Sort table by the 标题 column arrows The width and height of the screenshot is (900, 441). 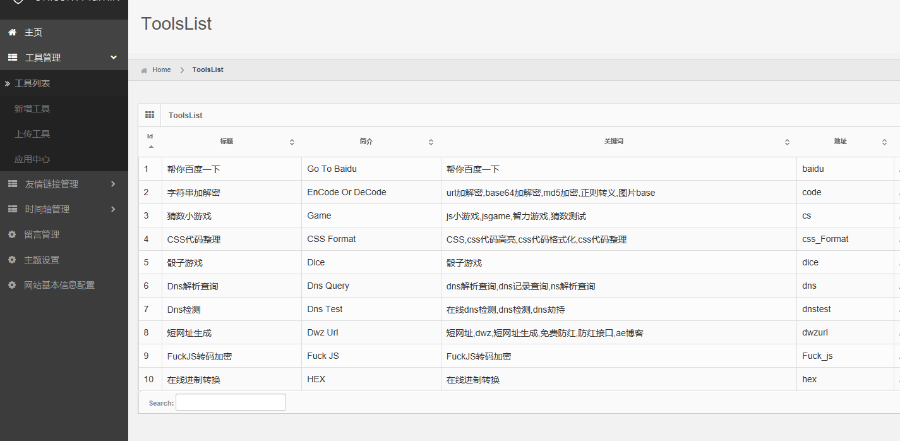[x=292, y=142]
